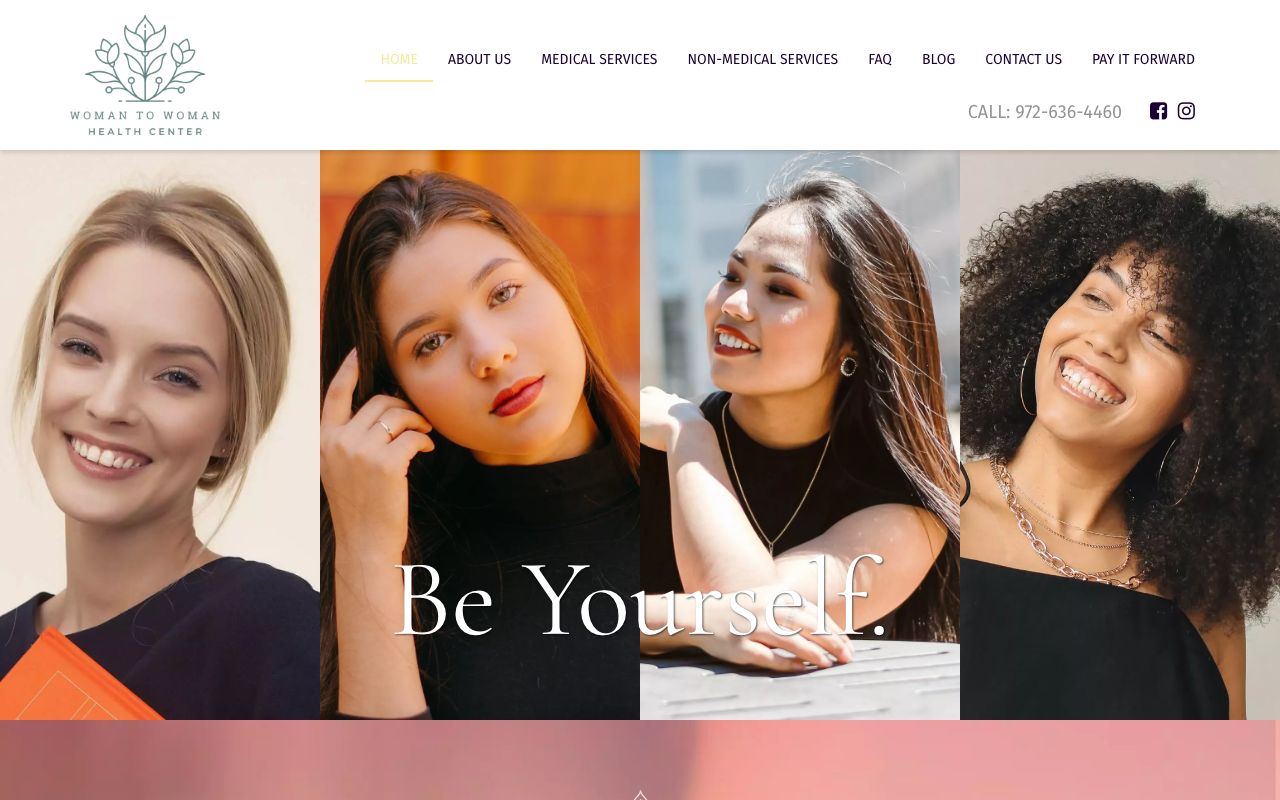Call the 972-636-4460 phone link
Image resolution: width=1280 pixels, height=800 pixels.
click(x=1044, y=112)
